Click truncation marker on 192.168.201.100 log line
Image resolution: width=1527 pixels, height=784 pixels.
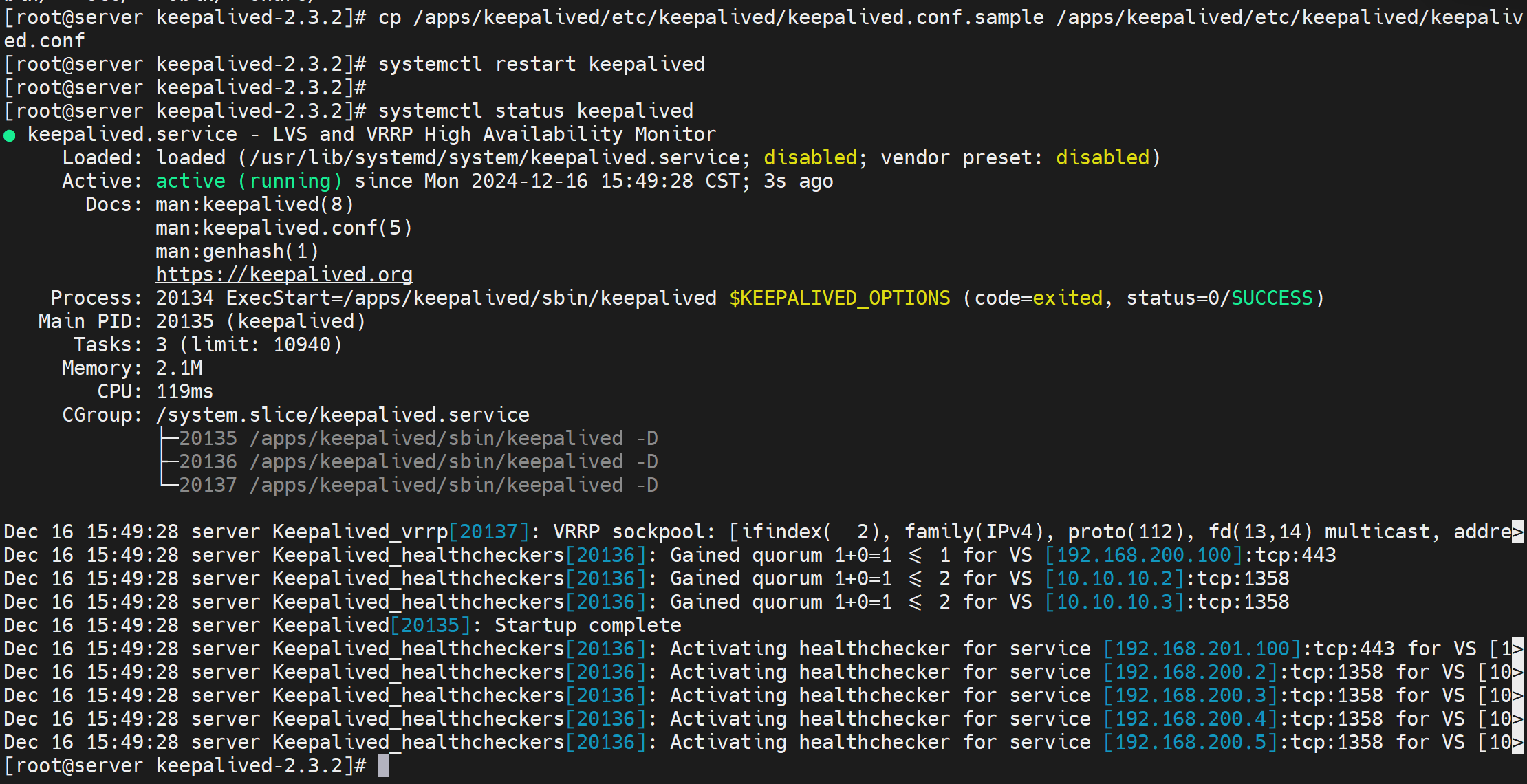pos(1517,649)
